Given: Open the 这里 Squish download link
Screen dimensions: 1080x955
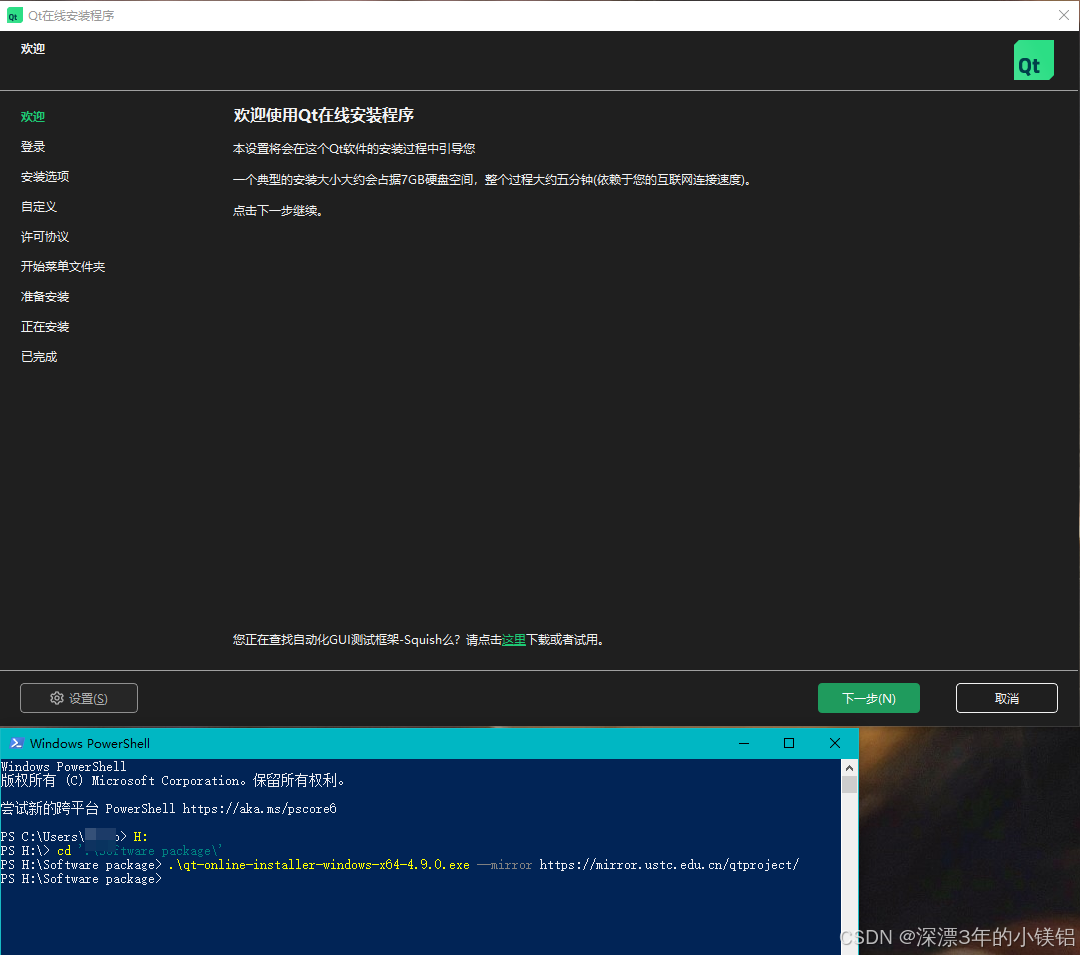Looking at the screenshot, I should click(x=514, y=640).
